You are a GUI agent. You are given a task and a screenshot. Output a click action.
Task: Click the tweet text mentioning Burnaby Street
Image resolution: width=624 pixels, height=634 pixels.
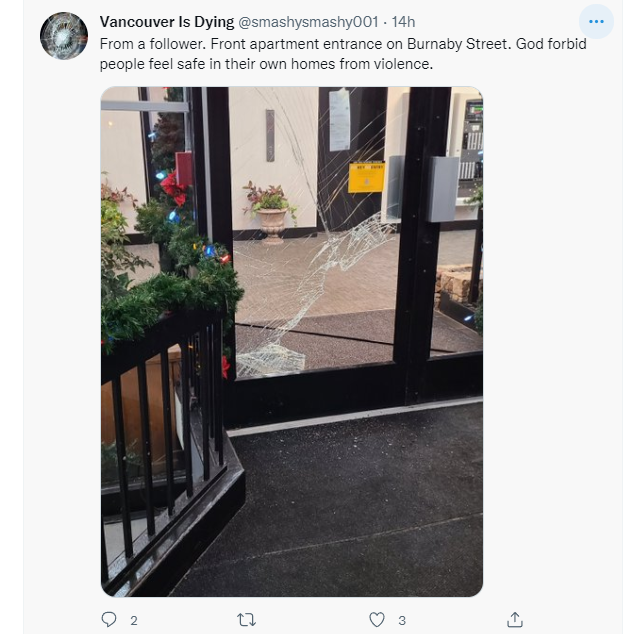[343, 54]
